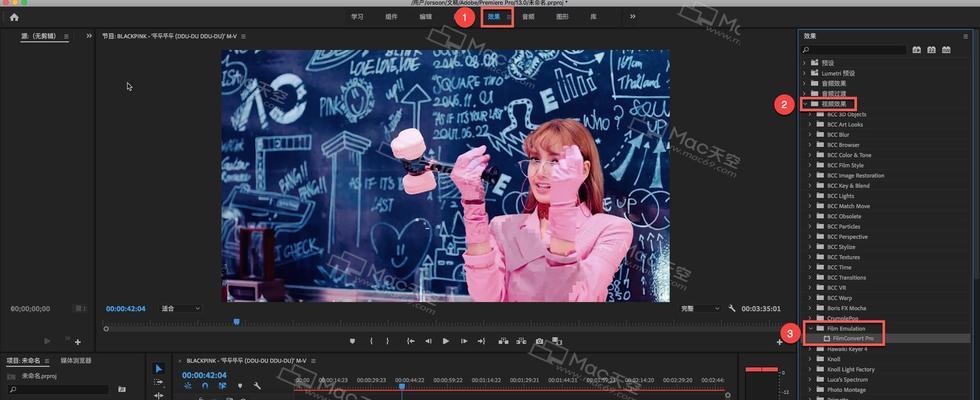The image size is (980, 400).
Task: Mark Out point in program monitor
Action: click(x=388, y=341)
